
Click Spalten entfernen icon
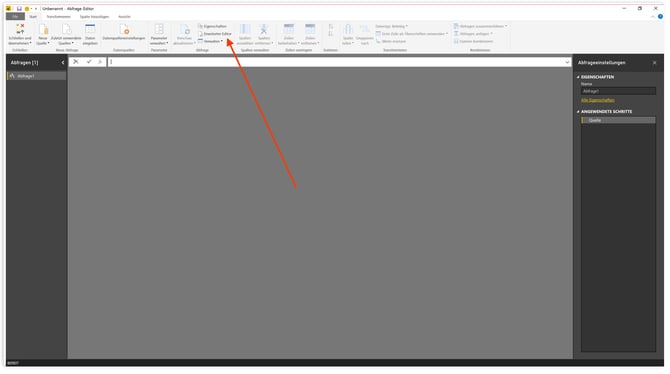(x=264, y=29)
